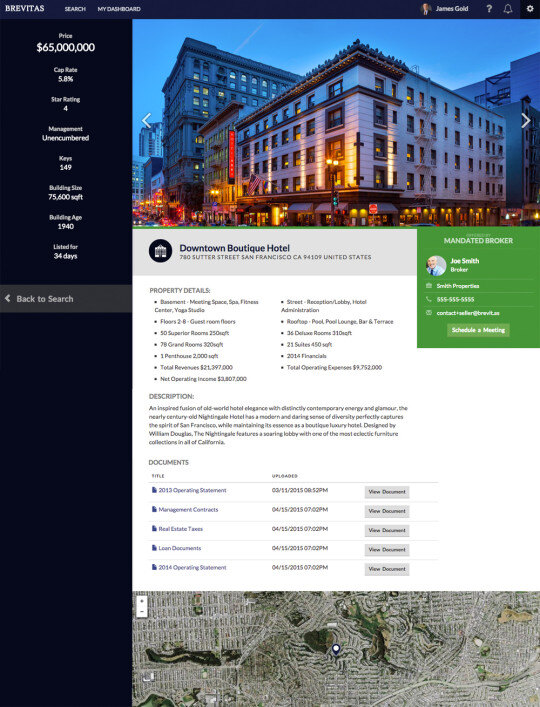The height and width of the screenshot is (707, 540).
Task: Open the Loan Documents link
Action: click(x=179, y=548)
